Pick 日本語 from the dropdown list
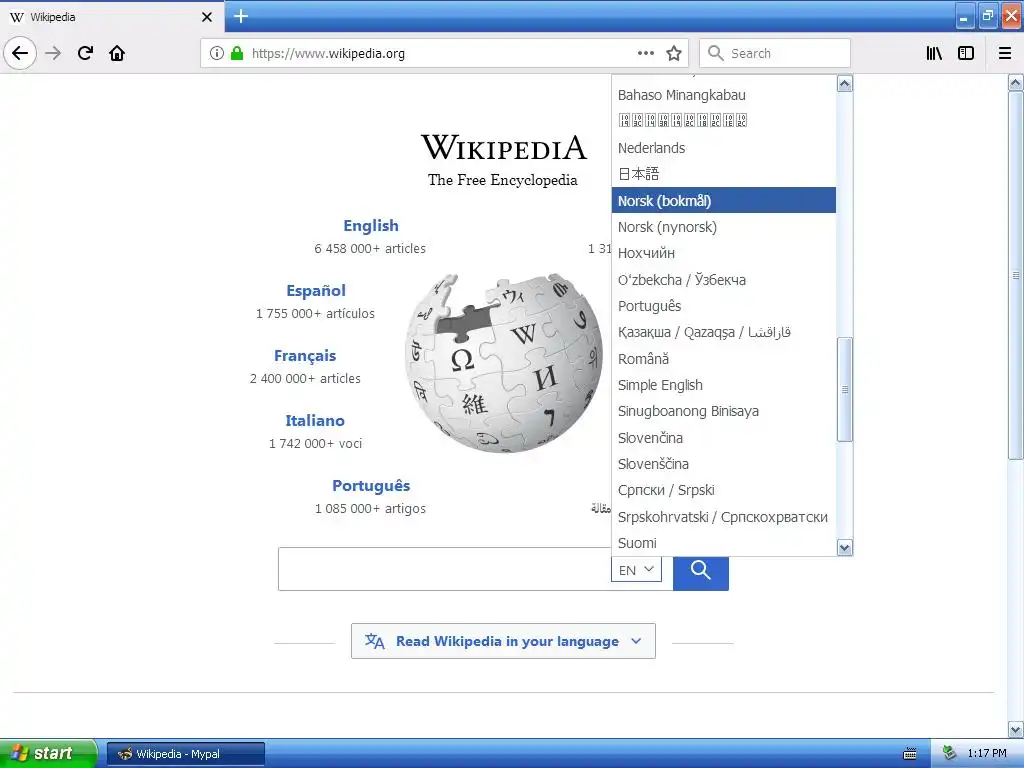Screen dimensions: 1024x768 coord(724,174)
